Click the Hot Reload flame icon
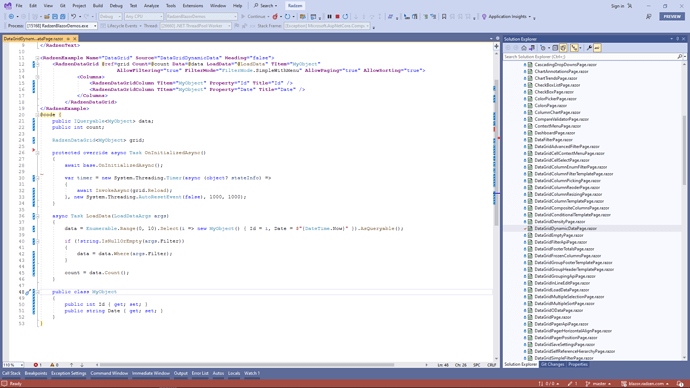Image resolution: width=690 pixels, height=388 pixels. point(275,17)
